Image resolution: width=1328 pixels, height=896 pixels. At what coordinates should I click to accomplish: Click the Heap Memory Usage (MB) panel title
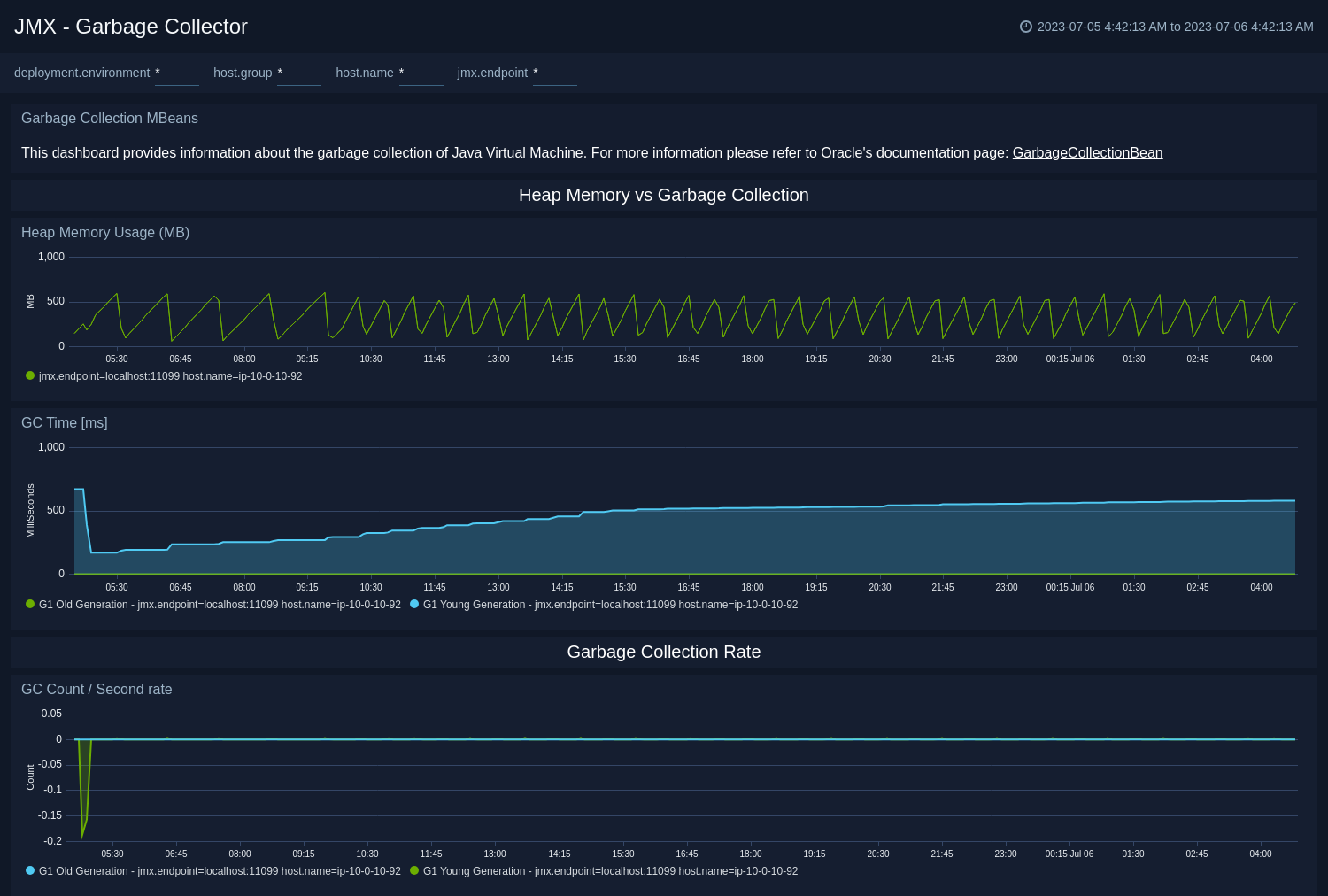(x=105, y=233)
